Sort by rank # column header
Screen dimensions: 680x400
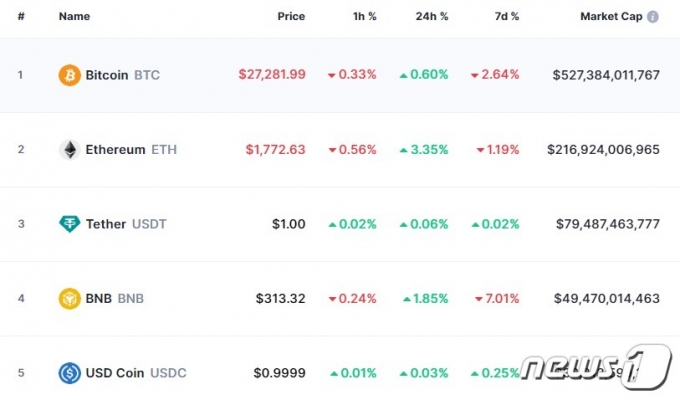pyautogui.click(x=21, y=16)
